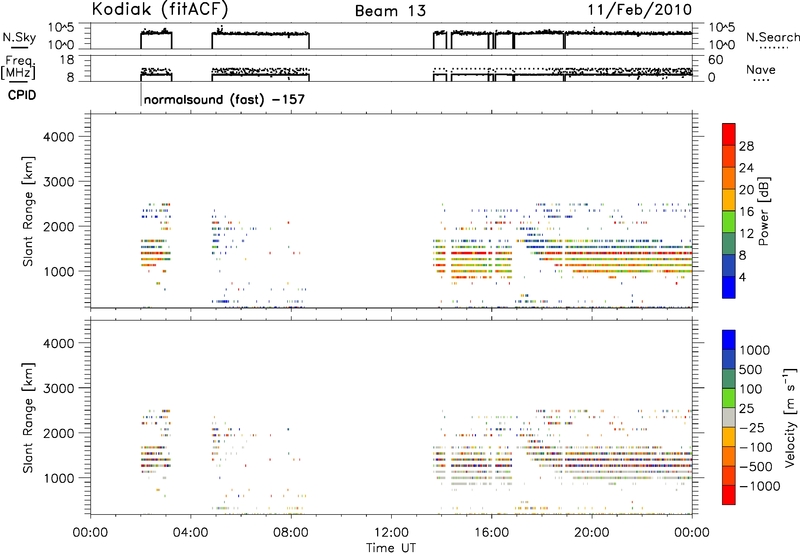800x554 pixels.
Task: Click the Slant Range title of power panel
Action: [x=28, y=211]
